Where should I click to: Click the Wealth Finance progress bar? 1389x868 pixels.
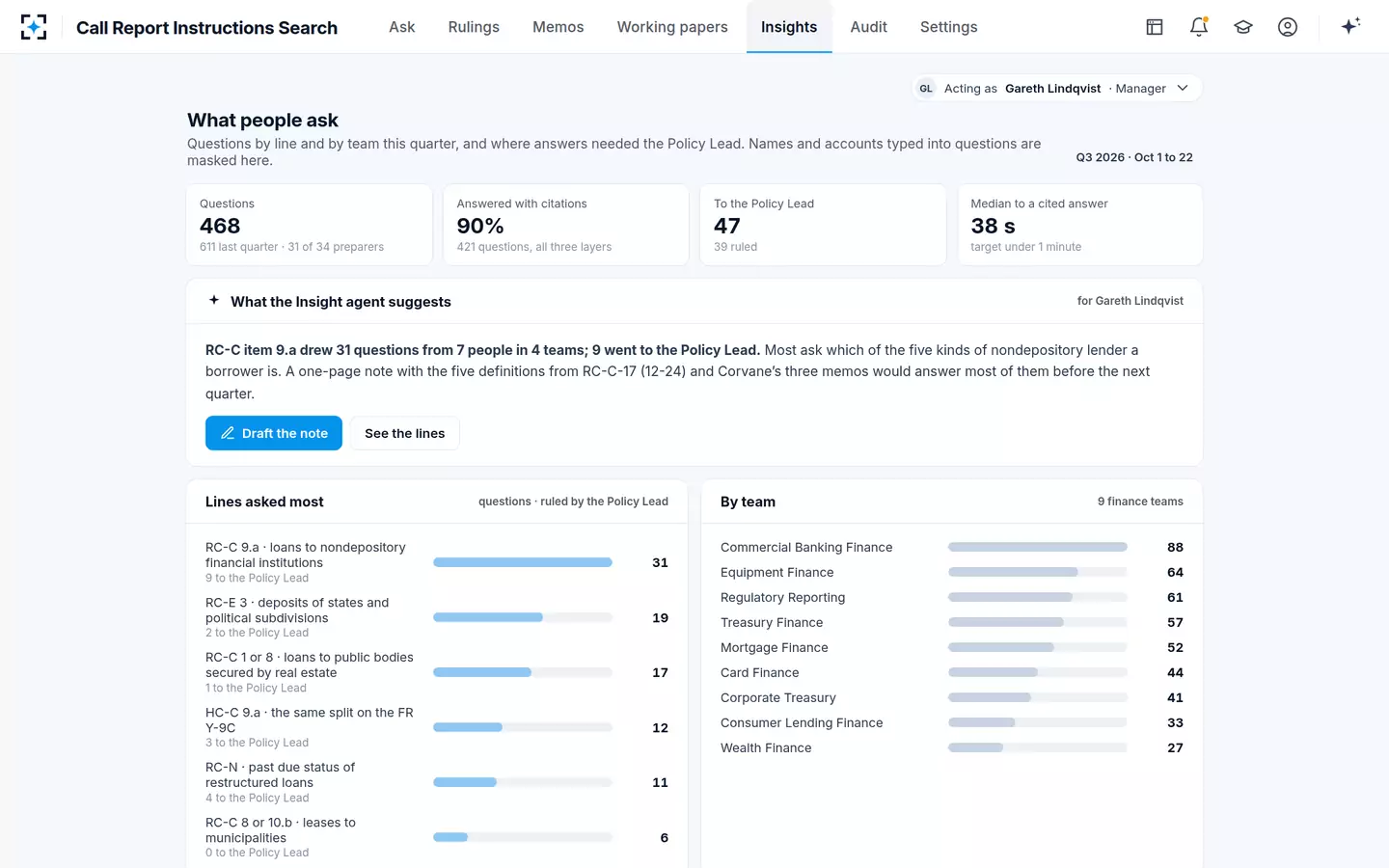pyautogui.click(x=1038, y=747)
